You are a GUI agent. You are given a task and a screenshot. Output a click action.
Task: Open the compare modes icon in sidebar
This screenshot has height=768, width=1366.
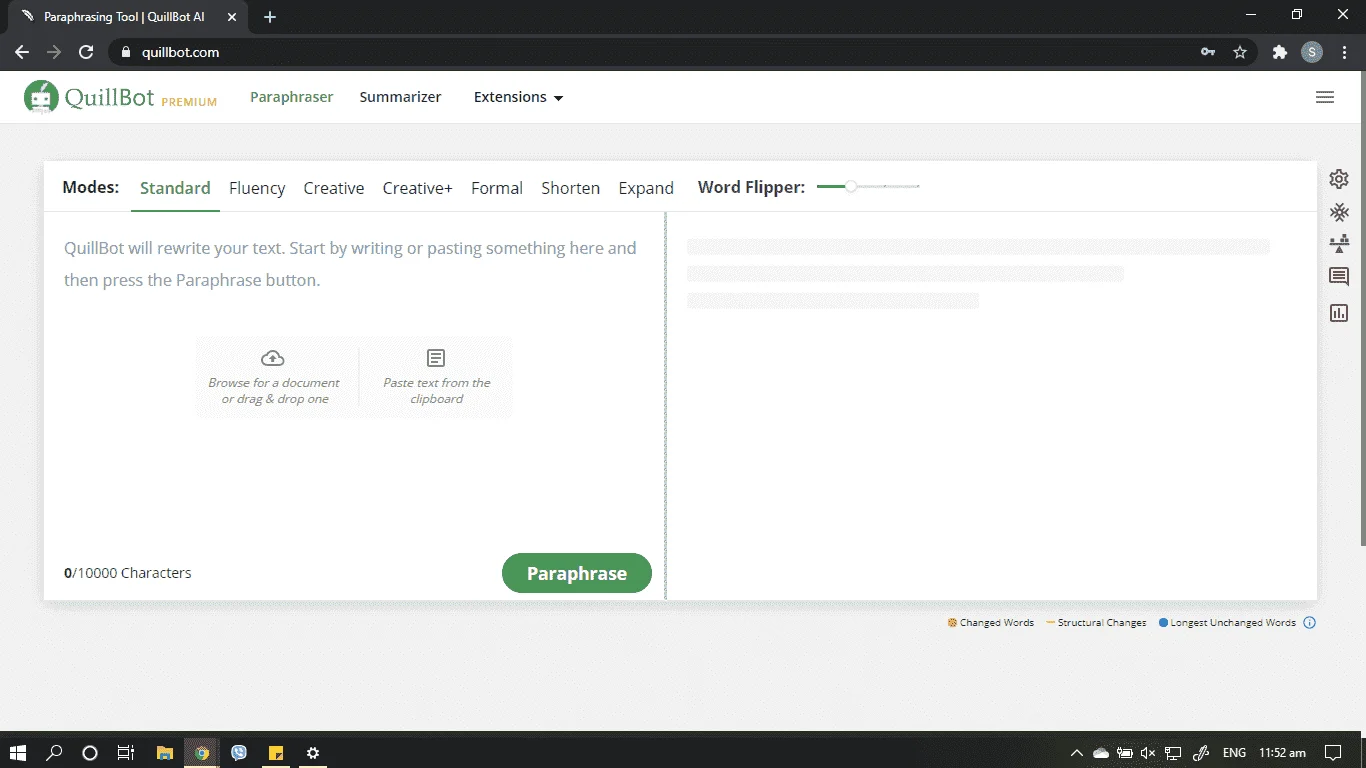tap(1339, 243)
